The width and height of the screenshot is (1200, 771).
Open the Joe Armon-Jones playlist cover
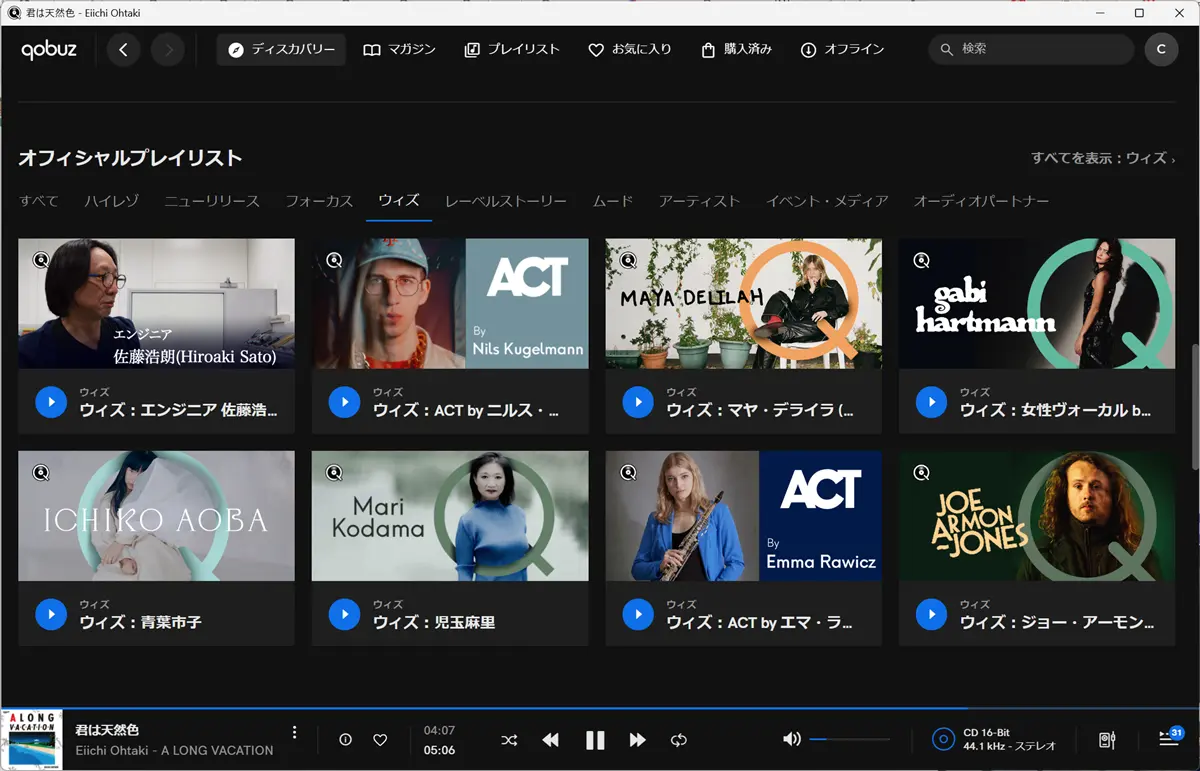click(1037, 516)
